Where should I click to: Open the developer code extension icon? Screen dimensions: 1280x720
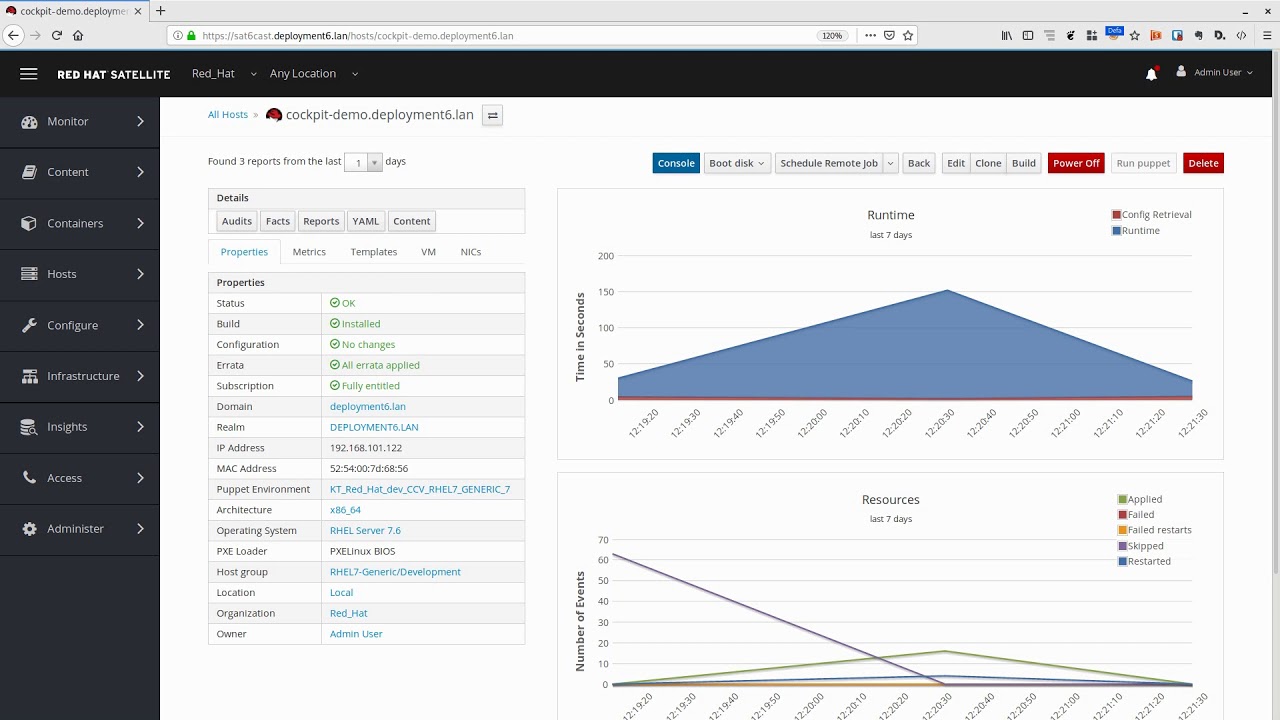[x=1241, y=35]
